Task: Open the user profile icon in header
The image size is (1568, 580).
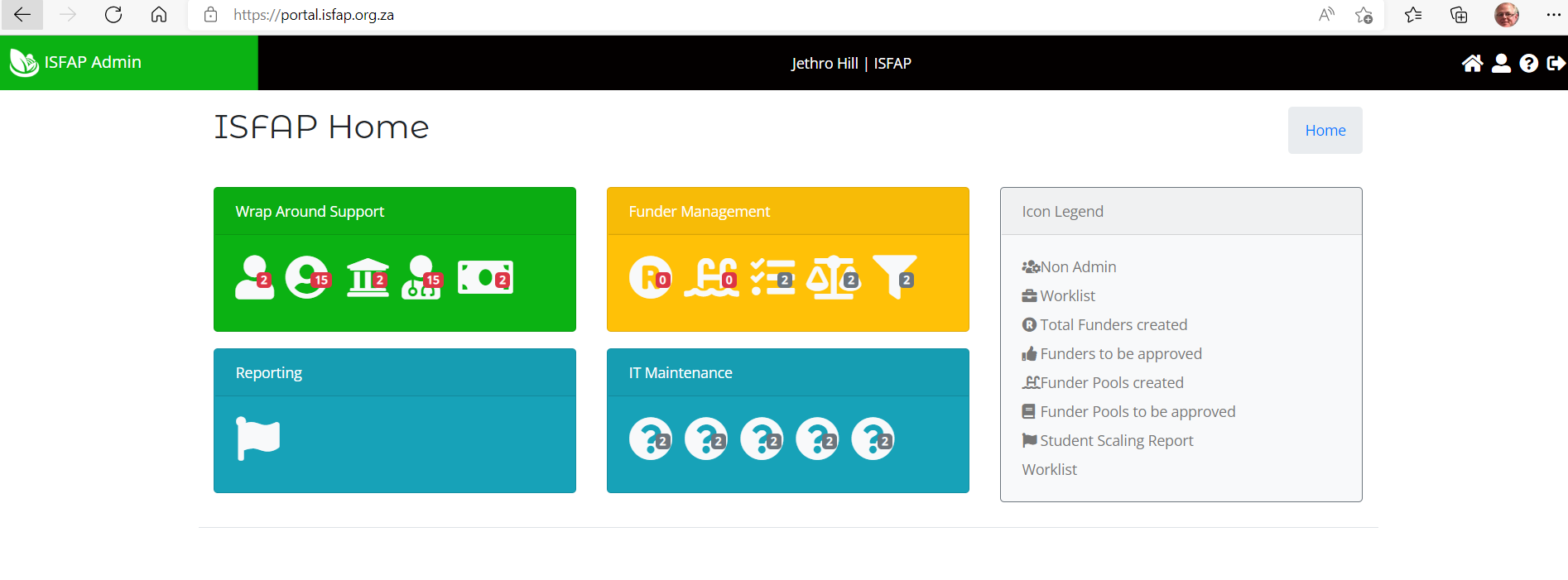Action: pyautogui.click(x=1501, y=64)
